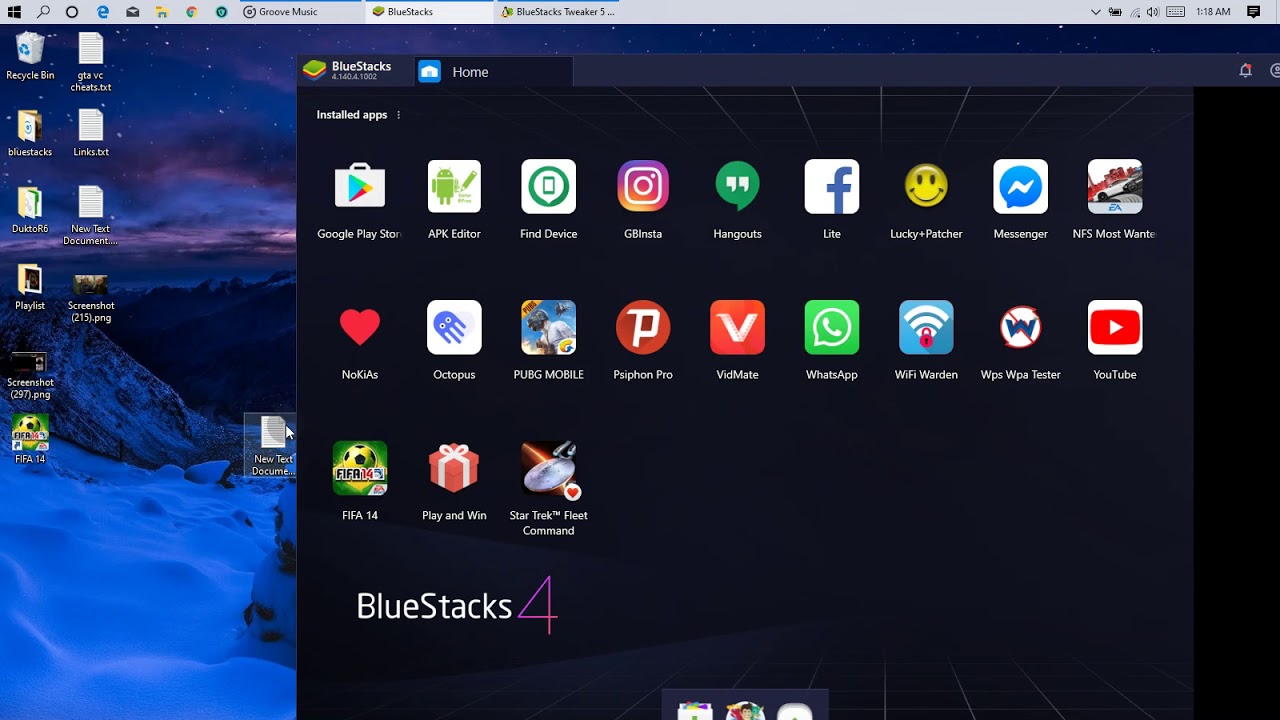Image resolution: width=1280 pixels, height=720 pixels.
Task: Show hidden system tray icons
Action: pos(1096,12)
